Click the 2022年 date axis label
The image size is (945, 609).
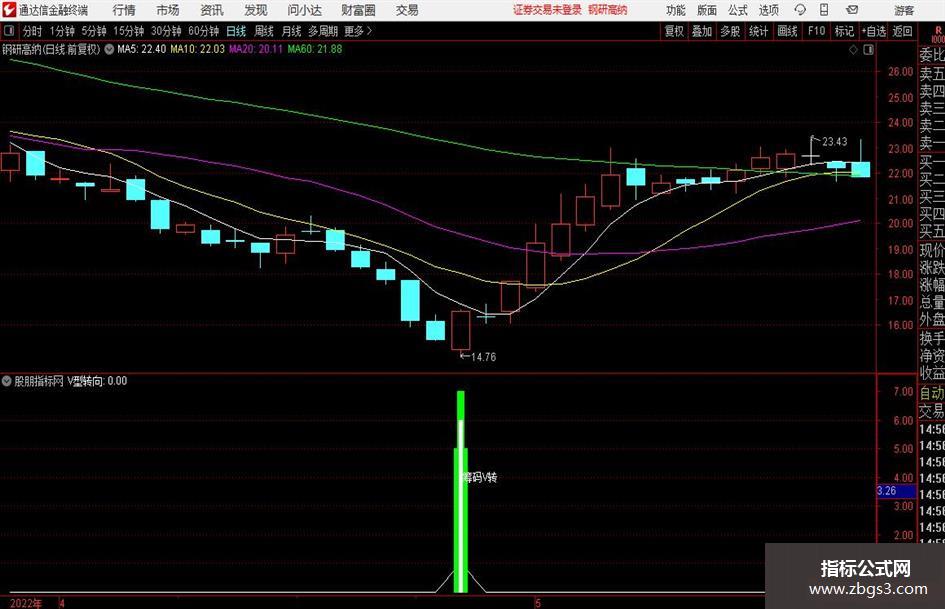pyautogui.click(x=26, y=603)
